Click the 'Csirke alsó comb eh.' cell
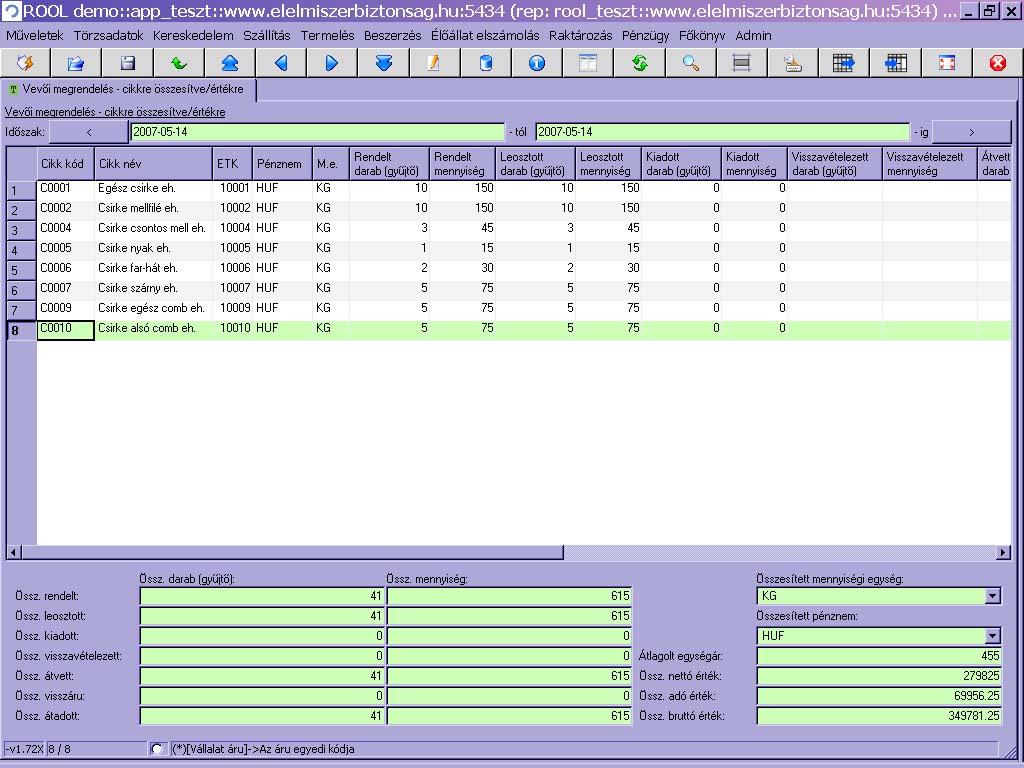Image resolution: width=1024 pixels, height=768 pixels. coord(153,328)
